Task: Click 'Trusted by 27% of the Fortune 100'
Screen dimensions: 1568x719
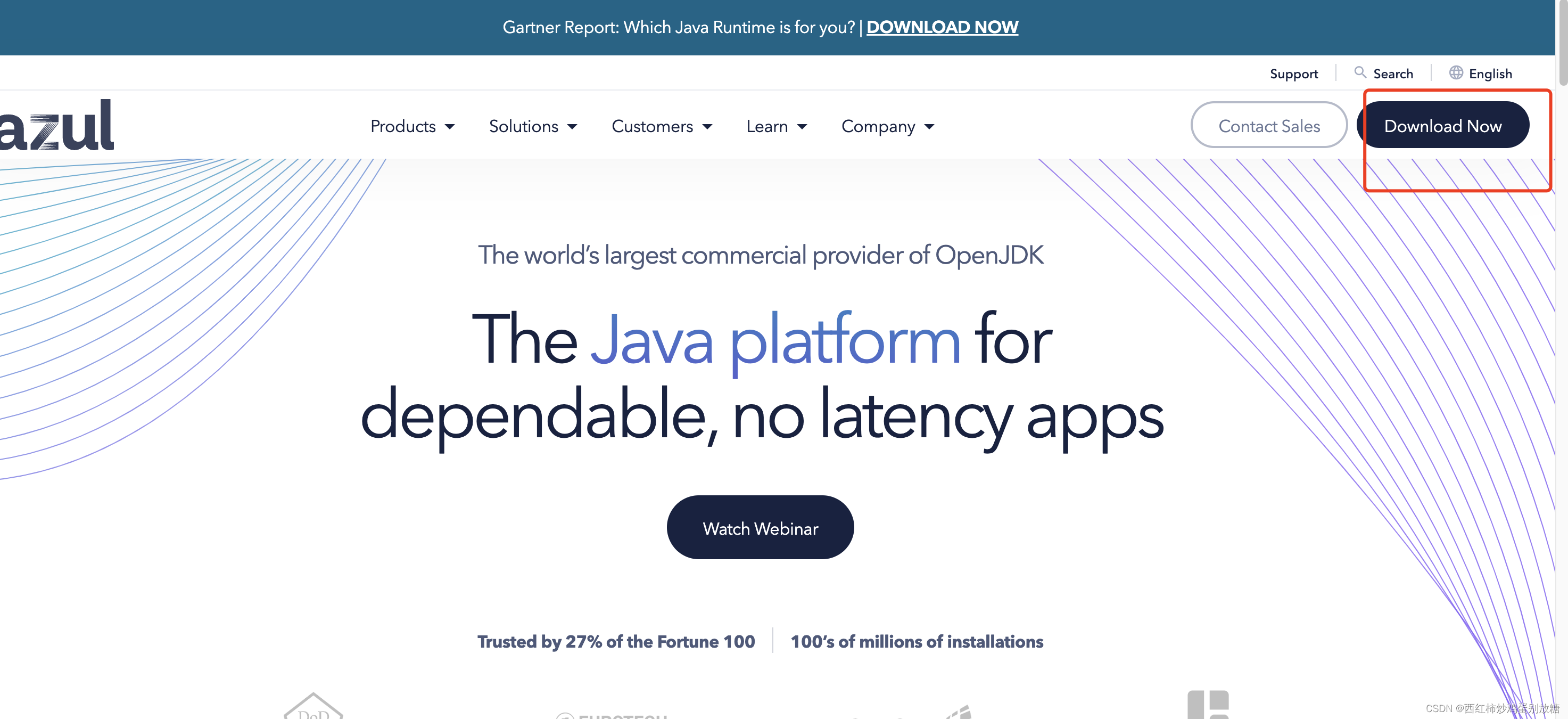Action: click(x=616, y=642)
